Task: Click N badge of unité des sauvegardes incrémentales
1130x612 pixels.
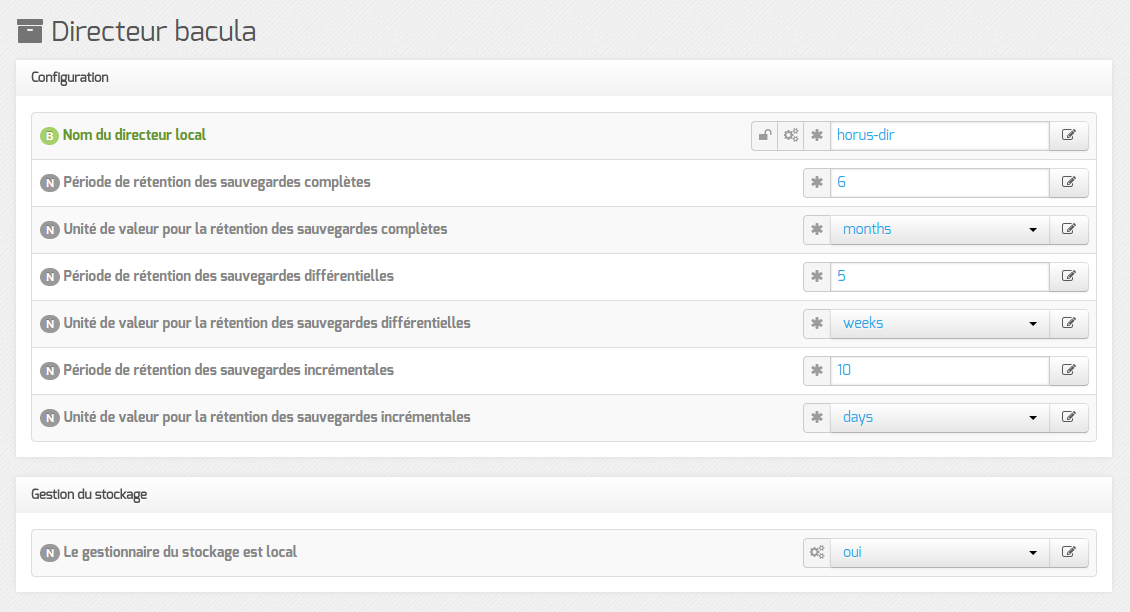Action: [x=49, y=418]
